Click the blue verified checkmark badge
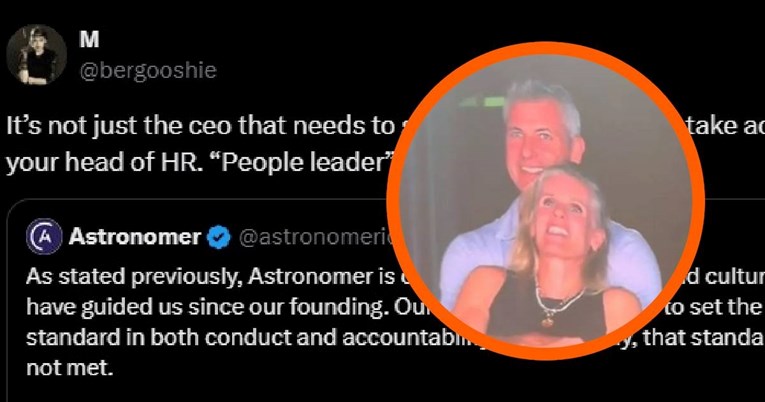 point(219,237)
